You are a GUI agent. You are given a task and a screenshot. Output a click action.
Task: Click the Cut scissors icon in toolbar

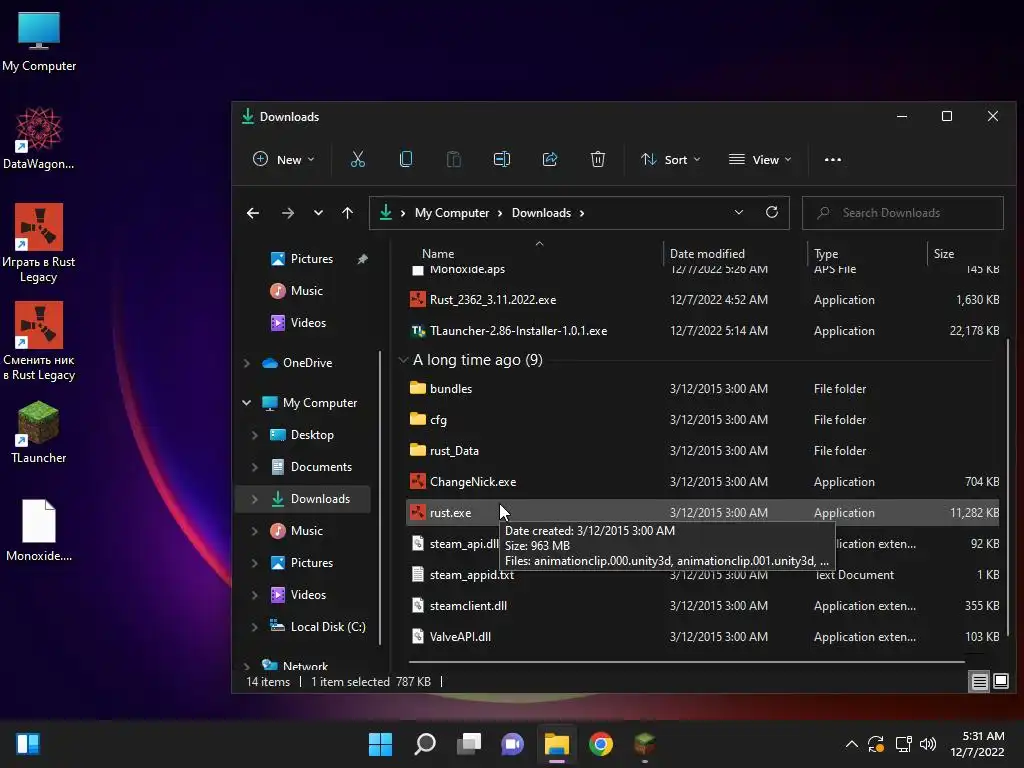(357, 159)
